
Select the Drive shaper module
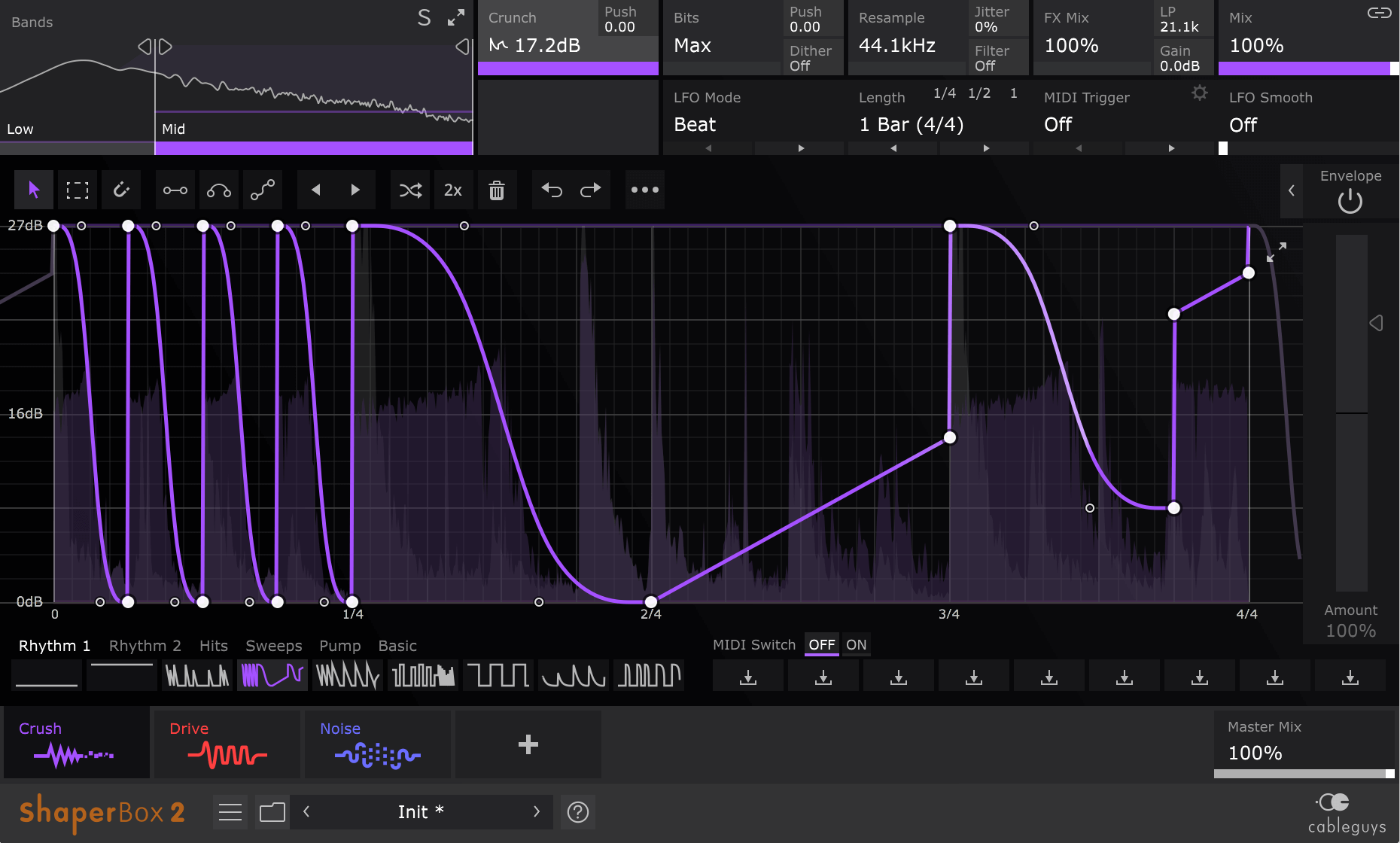227,744
